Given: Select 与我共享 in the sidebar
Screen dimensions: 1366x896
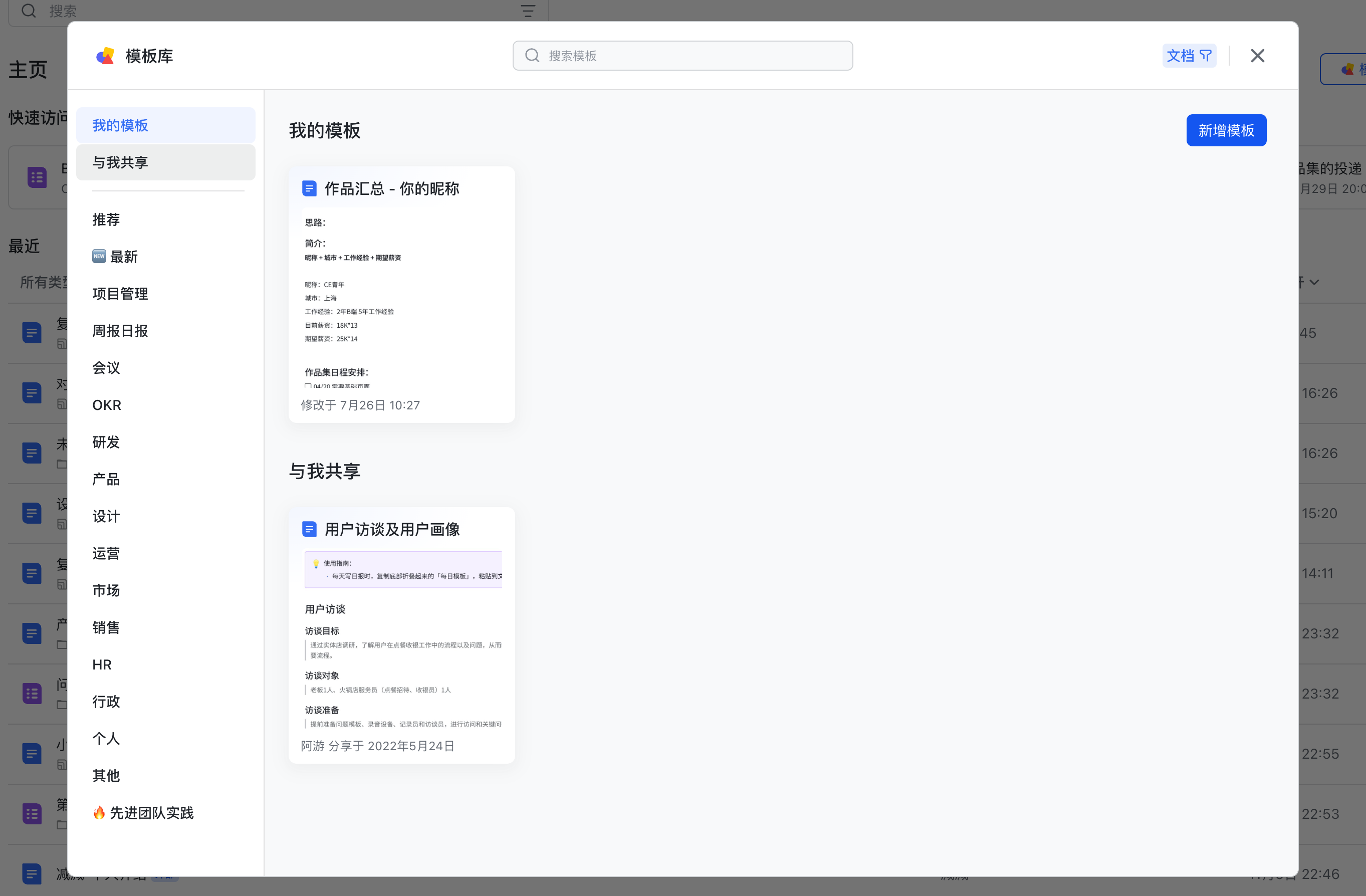Looking at the screenshot, I should [165, 162].
